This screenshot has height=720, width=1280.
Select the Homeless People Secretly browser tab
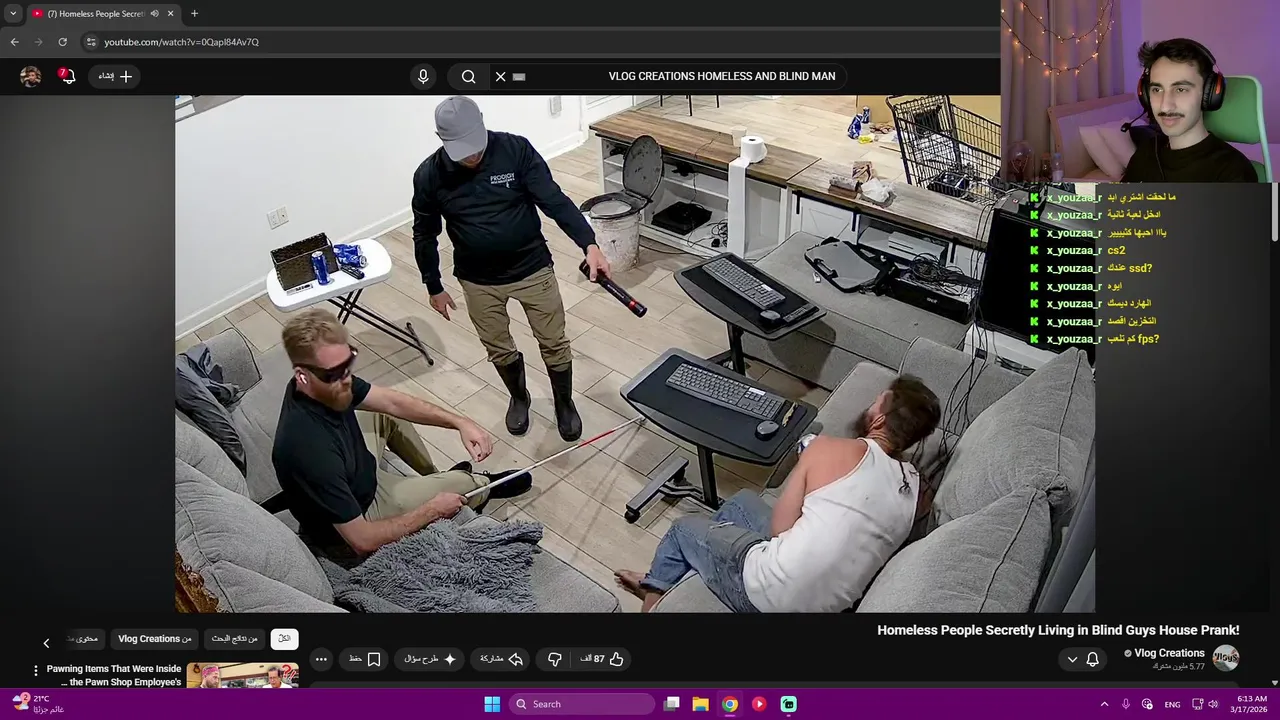click(x=103, y=14)
